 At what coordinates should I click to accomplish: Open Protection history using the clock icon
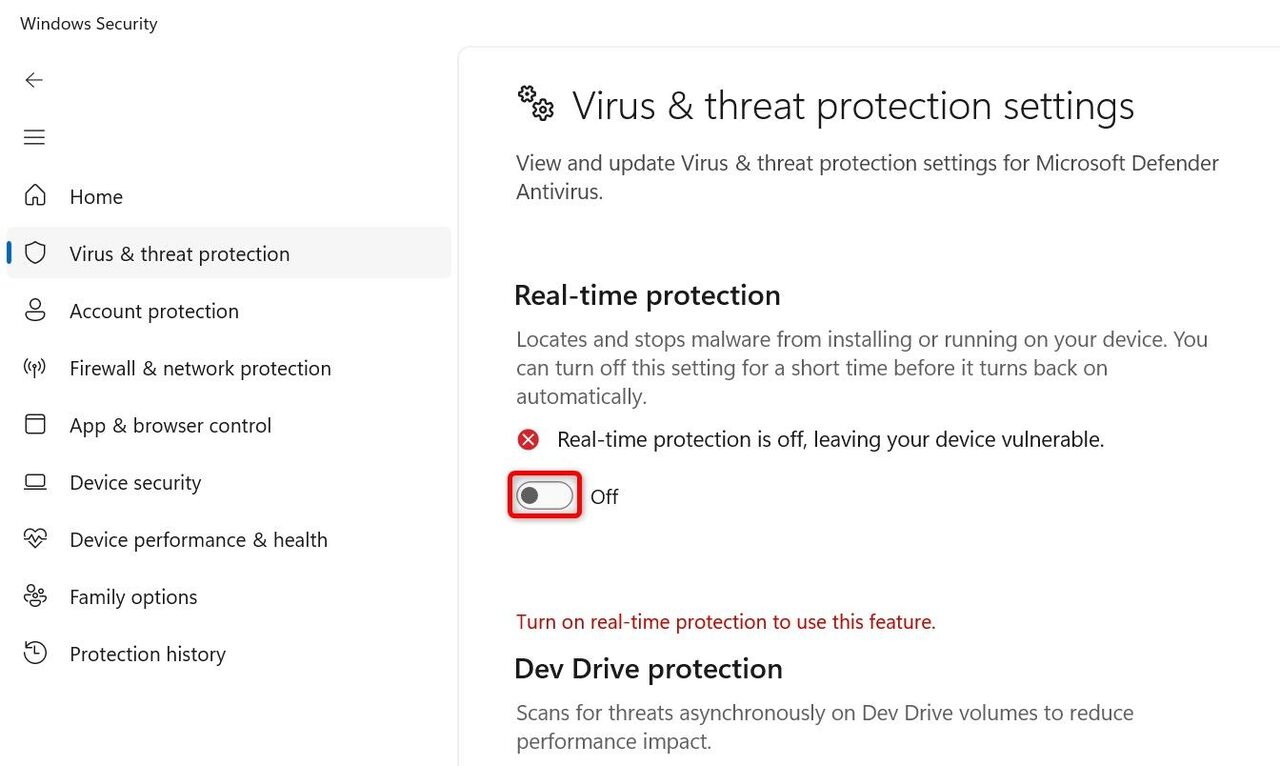click(x=35, y=653)
